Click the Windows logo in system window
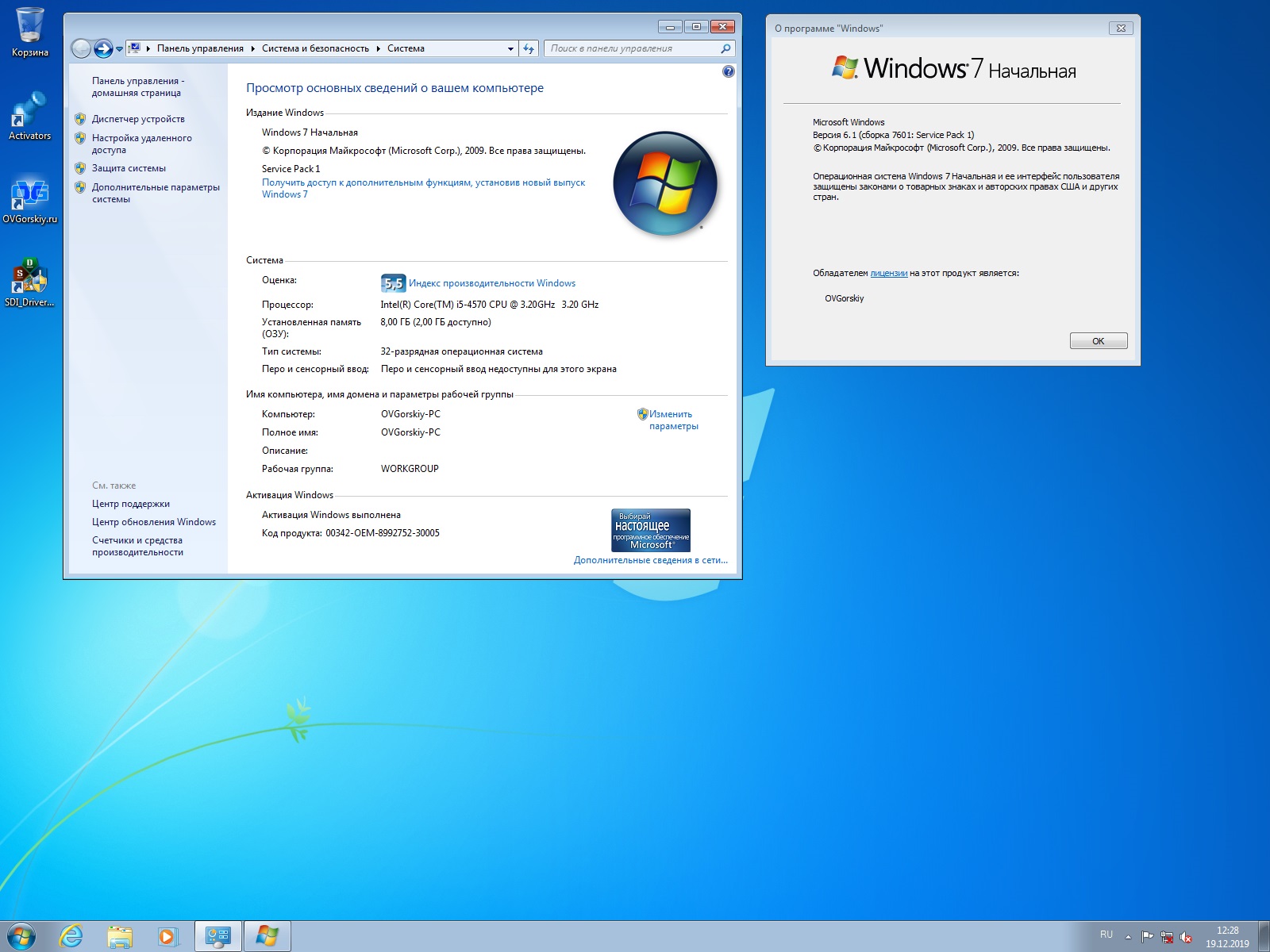 pyautogui.click(x=665, y=184)
